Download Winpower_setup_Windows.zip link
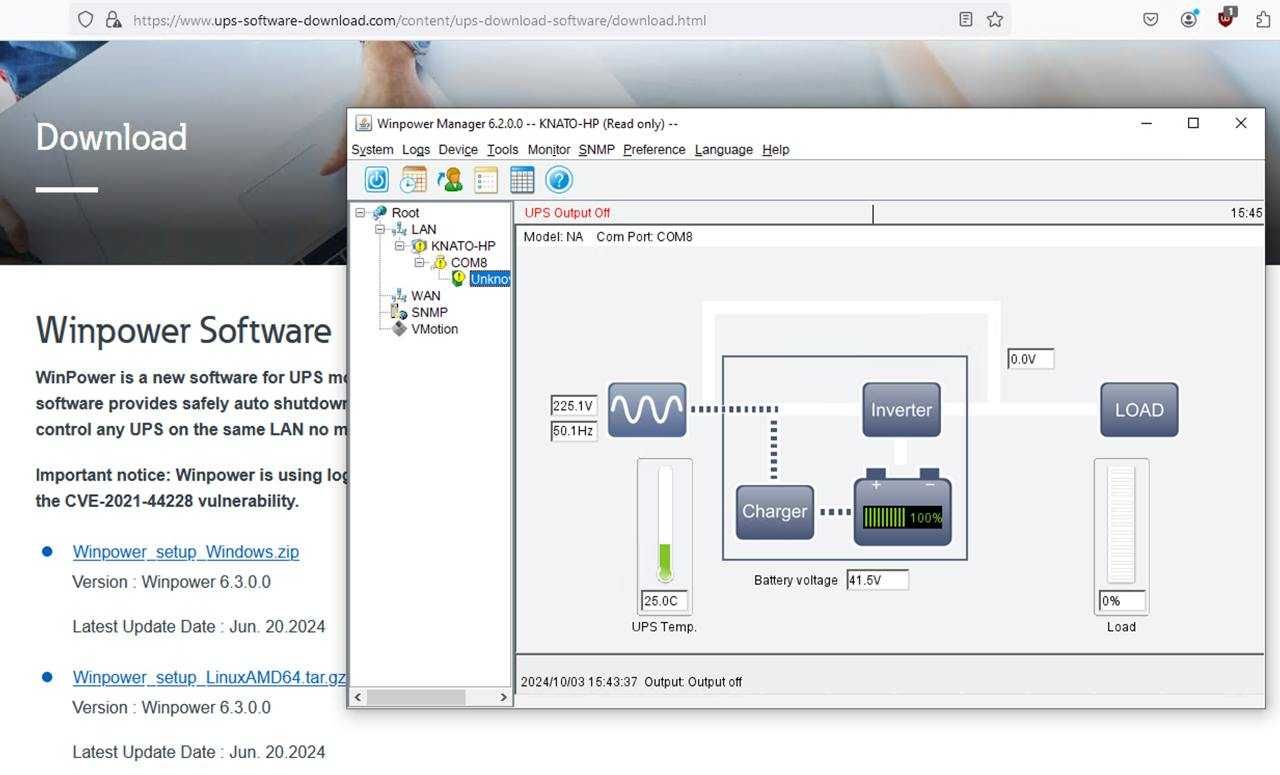This screenshot has width=1280, height=775. [186, 552]
